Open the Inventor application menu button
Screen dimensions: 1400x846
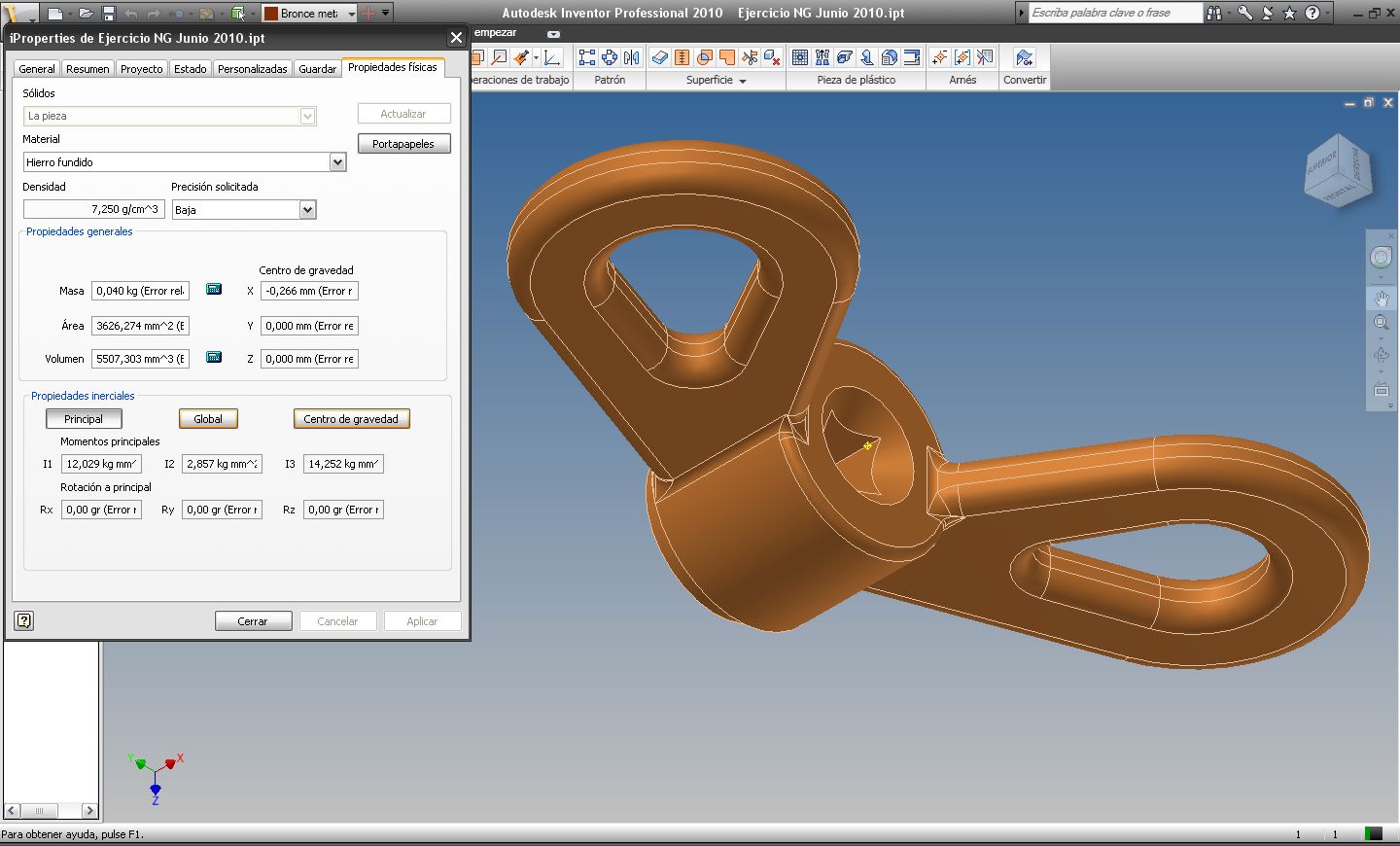[18, 13]
